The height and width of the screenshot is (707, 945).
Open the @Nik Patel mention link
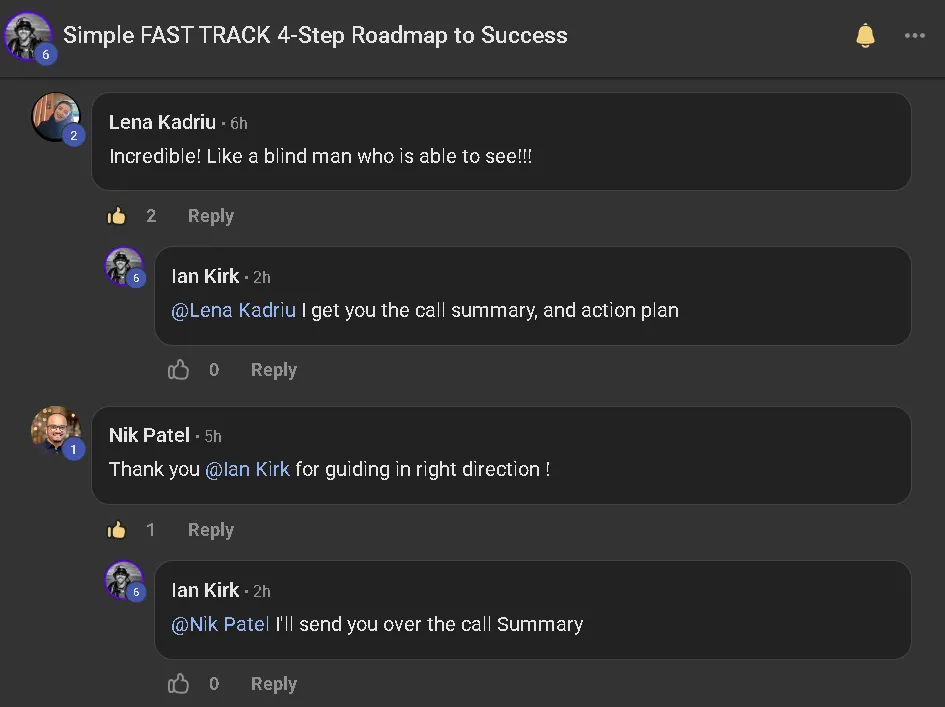220,624
